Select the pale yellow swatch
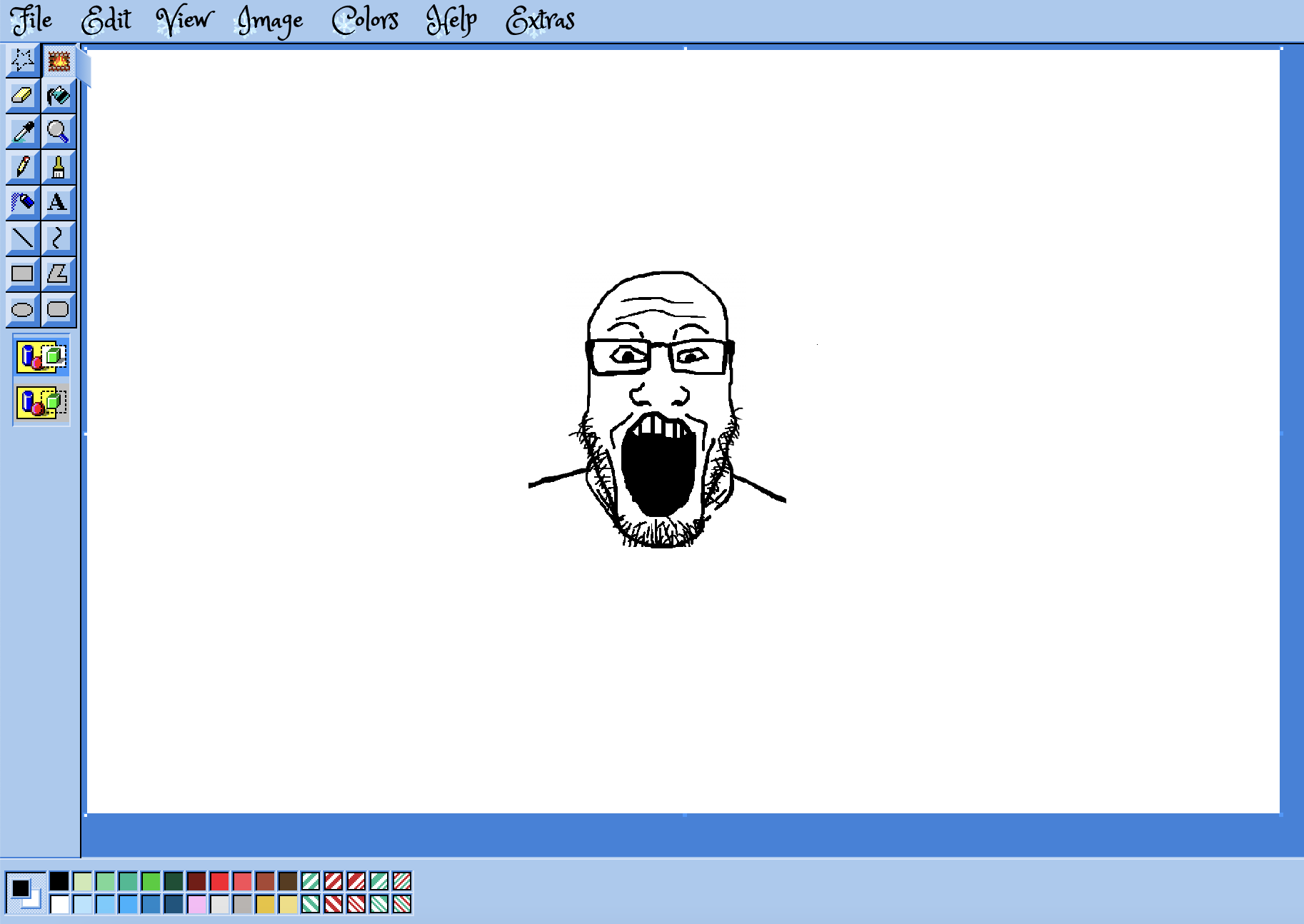This screenshot has height=924, width=1304. click(x=288, y=905)
